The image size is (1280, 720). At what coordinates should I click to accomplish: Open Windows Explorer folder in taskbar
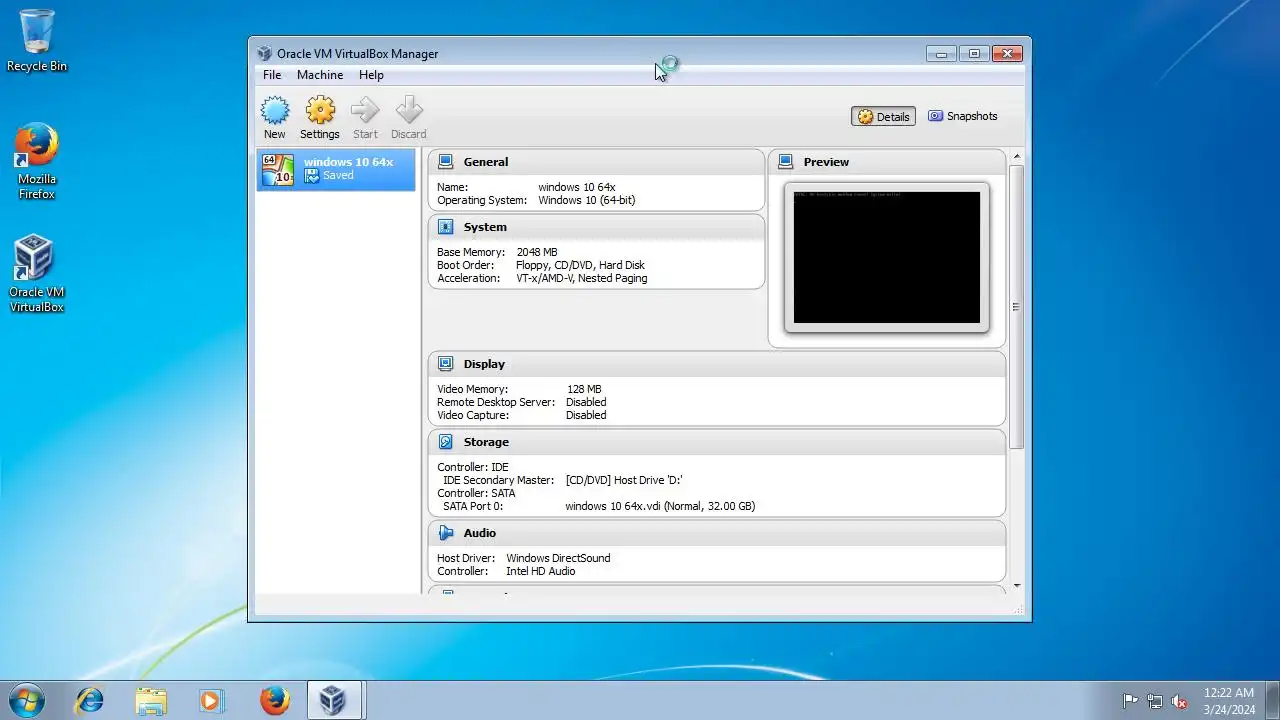click(x=151, y=700)
